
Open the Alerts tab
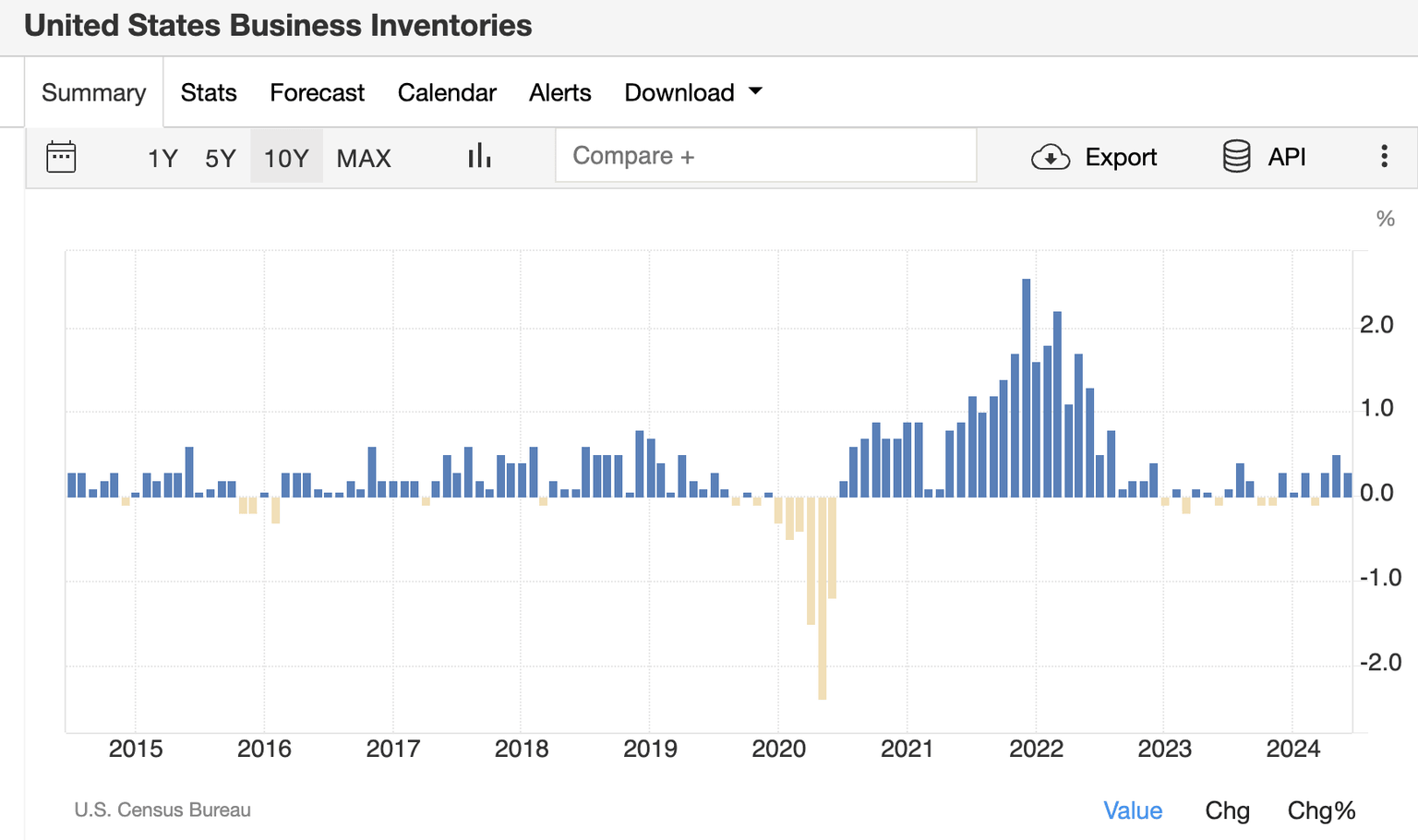[559, 92]
